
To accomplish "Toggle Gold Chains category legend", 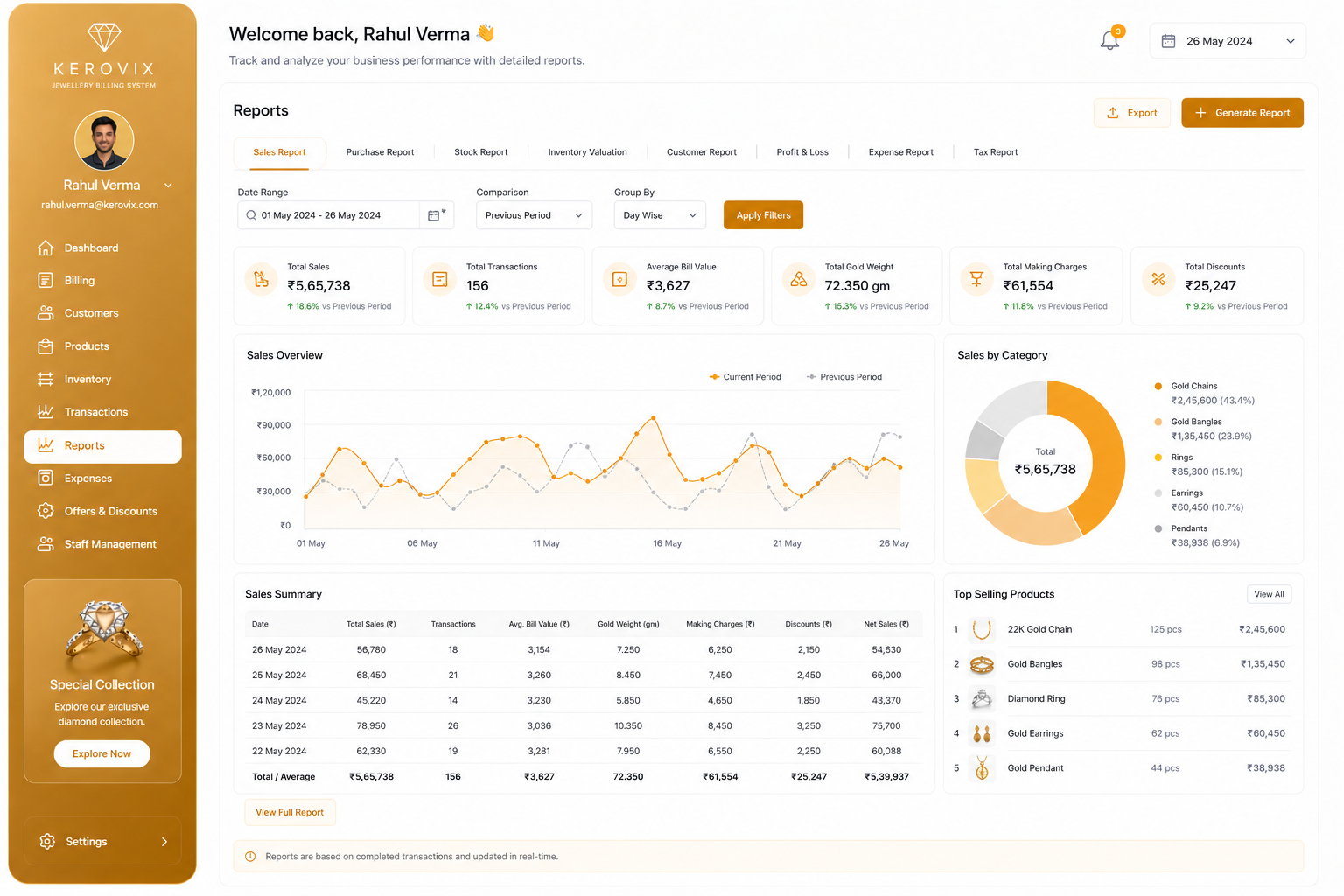I will (x=1204, y=393).
